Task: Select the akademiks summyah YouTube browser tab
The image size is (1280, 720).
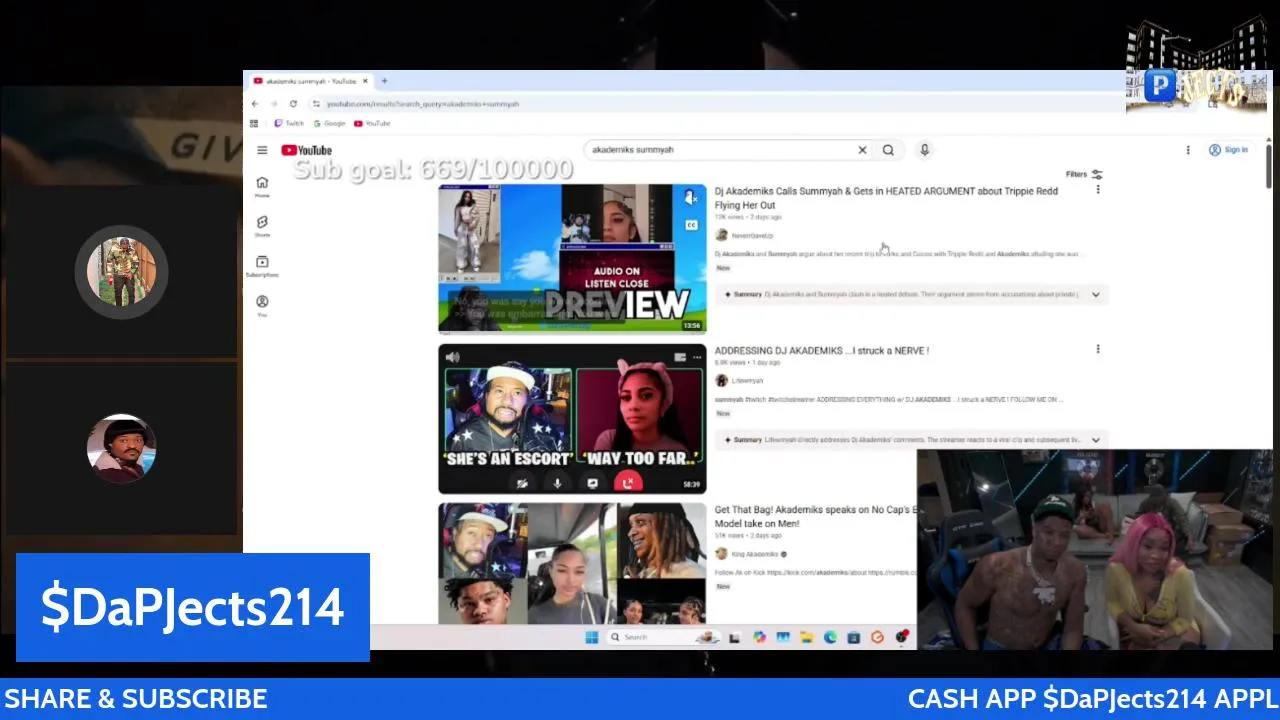Action: [x=311, y=81]
